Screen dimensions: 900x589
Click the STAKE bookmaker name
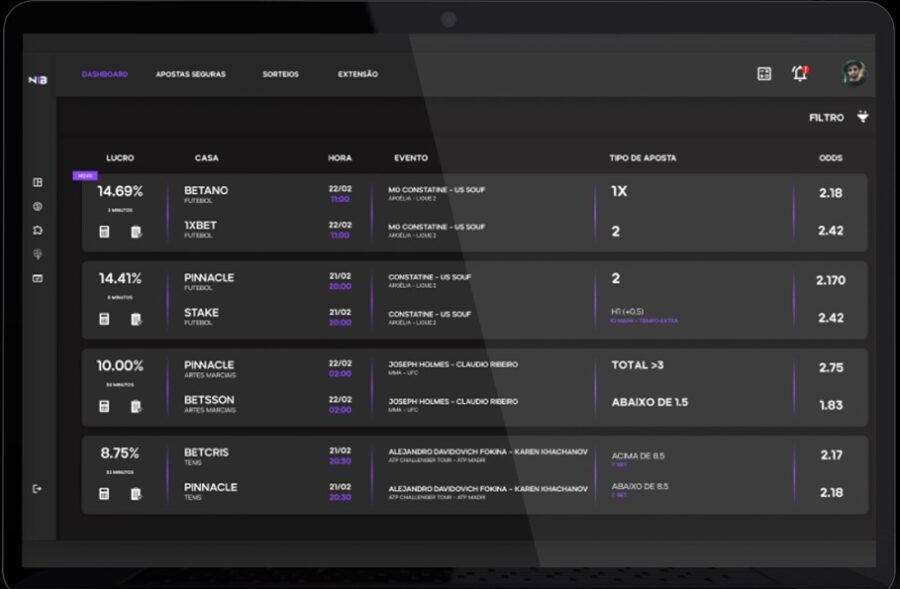[x=201, y=312]
